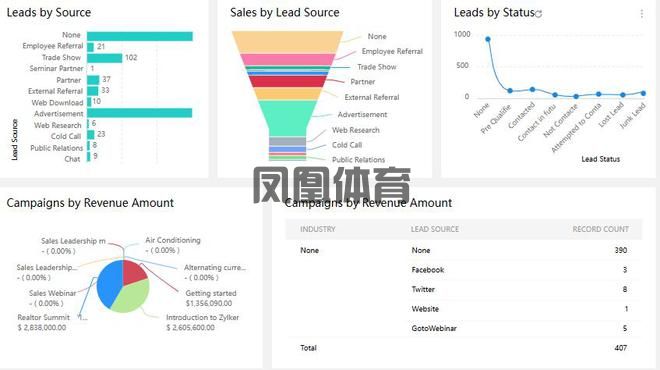Sort by LEAD SOURCE column header
The width and height of the screenshot is (660, 370).
click(435, 229)
